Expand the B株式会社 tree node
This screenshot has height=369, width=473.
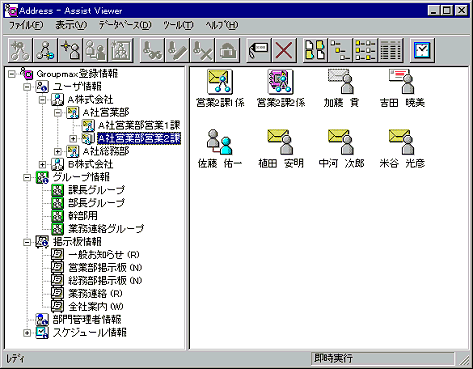tap(42, 164)
